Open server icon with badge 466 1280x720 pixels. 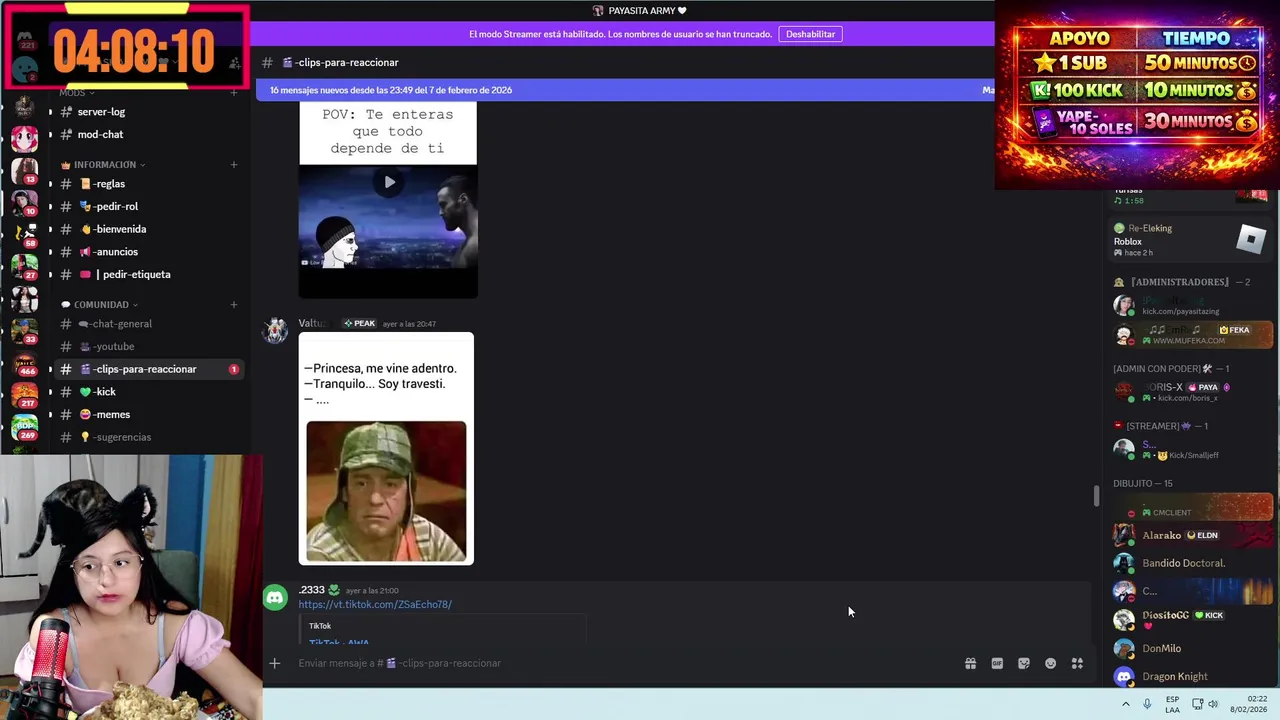[24, 363]
